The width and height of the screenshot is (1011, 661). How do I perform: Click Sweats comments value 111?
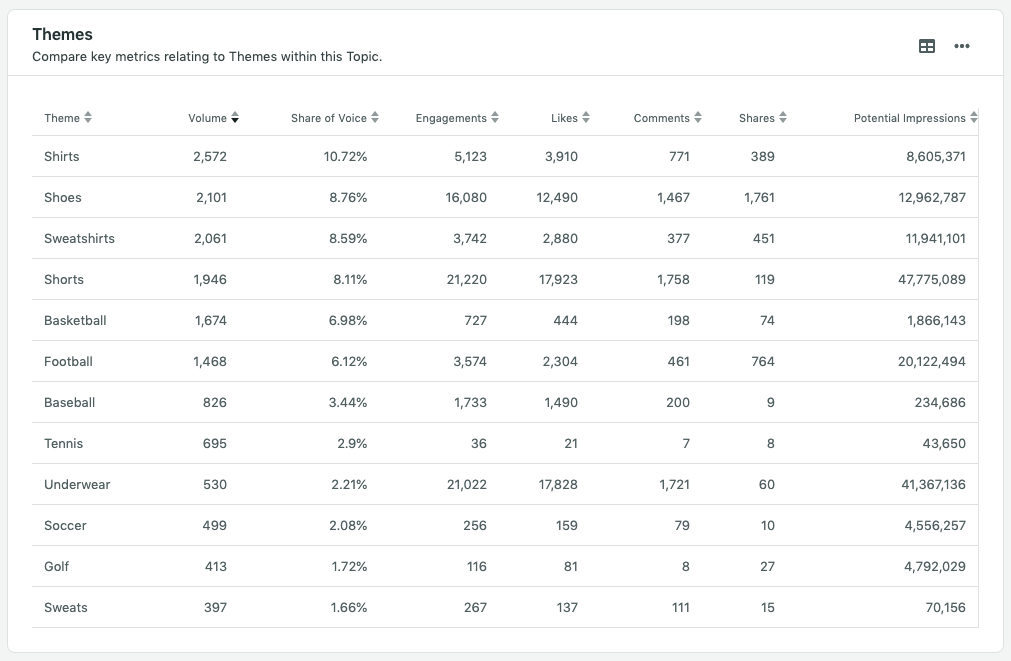pos(680,607)
